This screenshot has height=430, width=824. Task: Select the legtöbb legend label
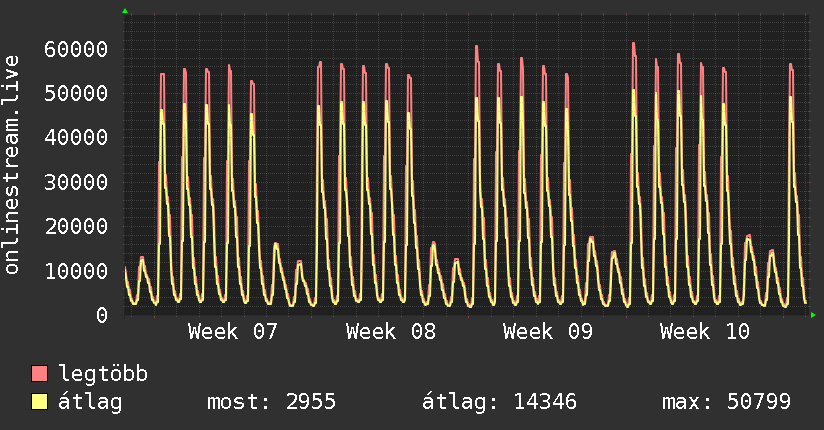[103, 374]
